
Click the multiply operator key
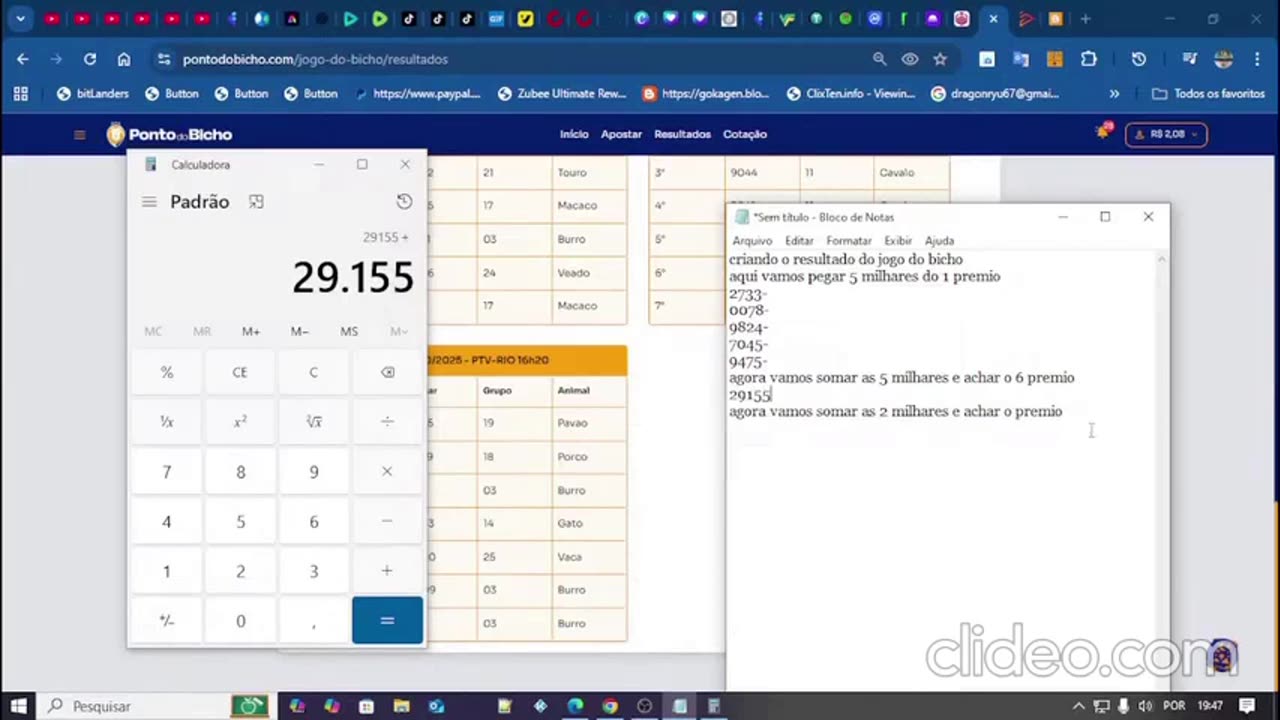(387, 471)
